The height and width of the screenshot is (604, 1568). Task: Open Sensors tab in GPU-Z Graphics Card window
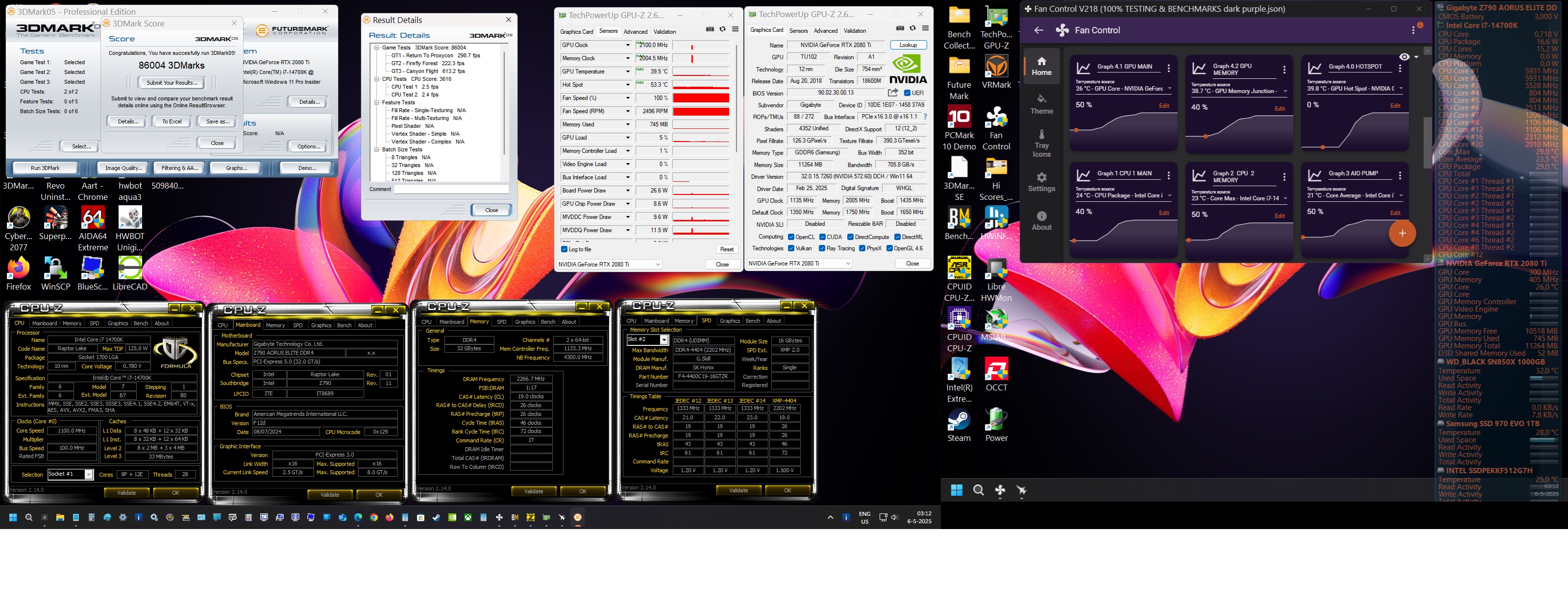(x=798, y=31)
